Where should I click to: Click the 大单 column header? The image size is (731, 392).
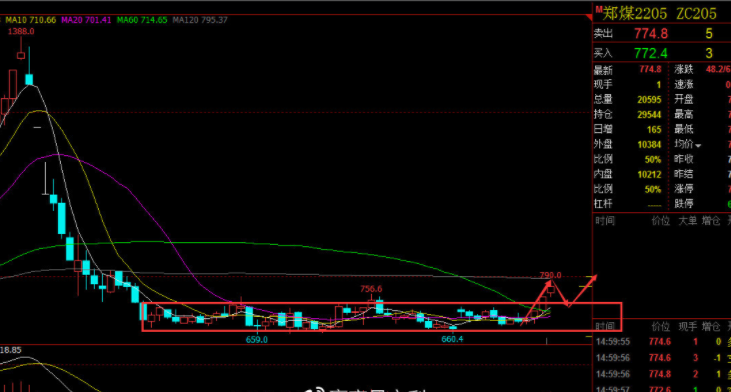pyautogui.click(x=687, y=221)
